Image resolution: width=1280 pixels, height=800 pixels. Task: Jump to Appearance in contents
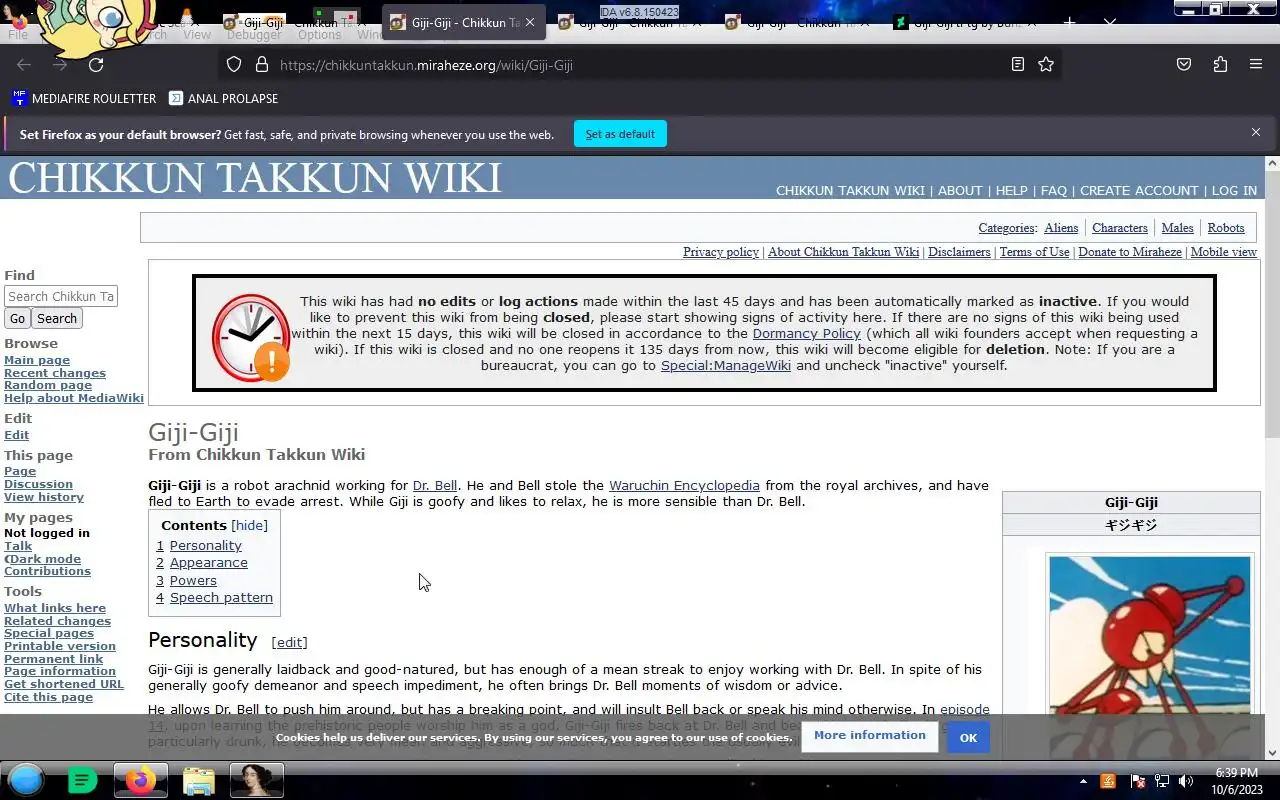[x=209, y=562]
